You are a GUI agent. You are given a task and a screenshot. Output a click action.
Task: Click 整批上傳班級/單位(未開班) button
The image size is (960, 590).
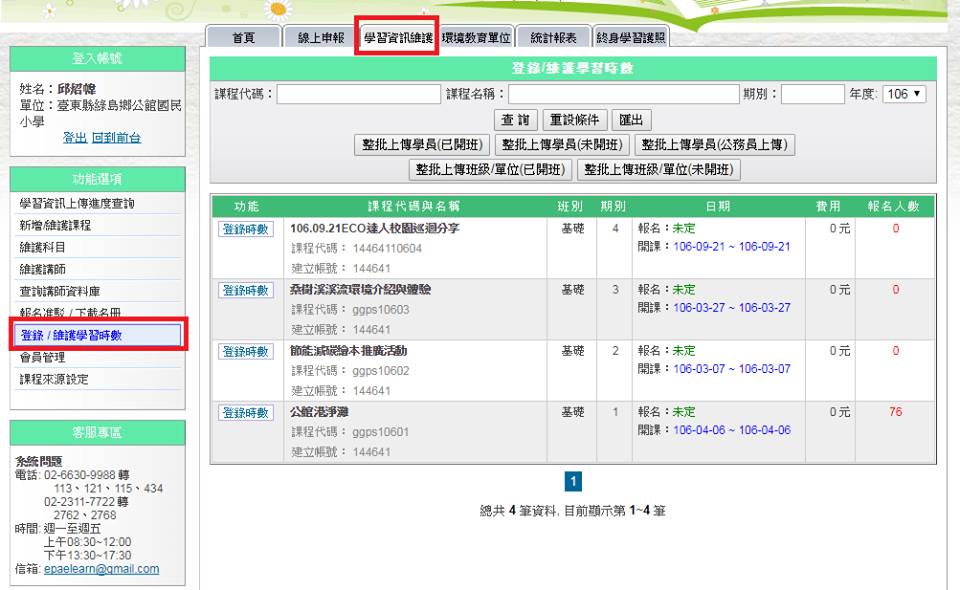coord(659,170)
